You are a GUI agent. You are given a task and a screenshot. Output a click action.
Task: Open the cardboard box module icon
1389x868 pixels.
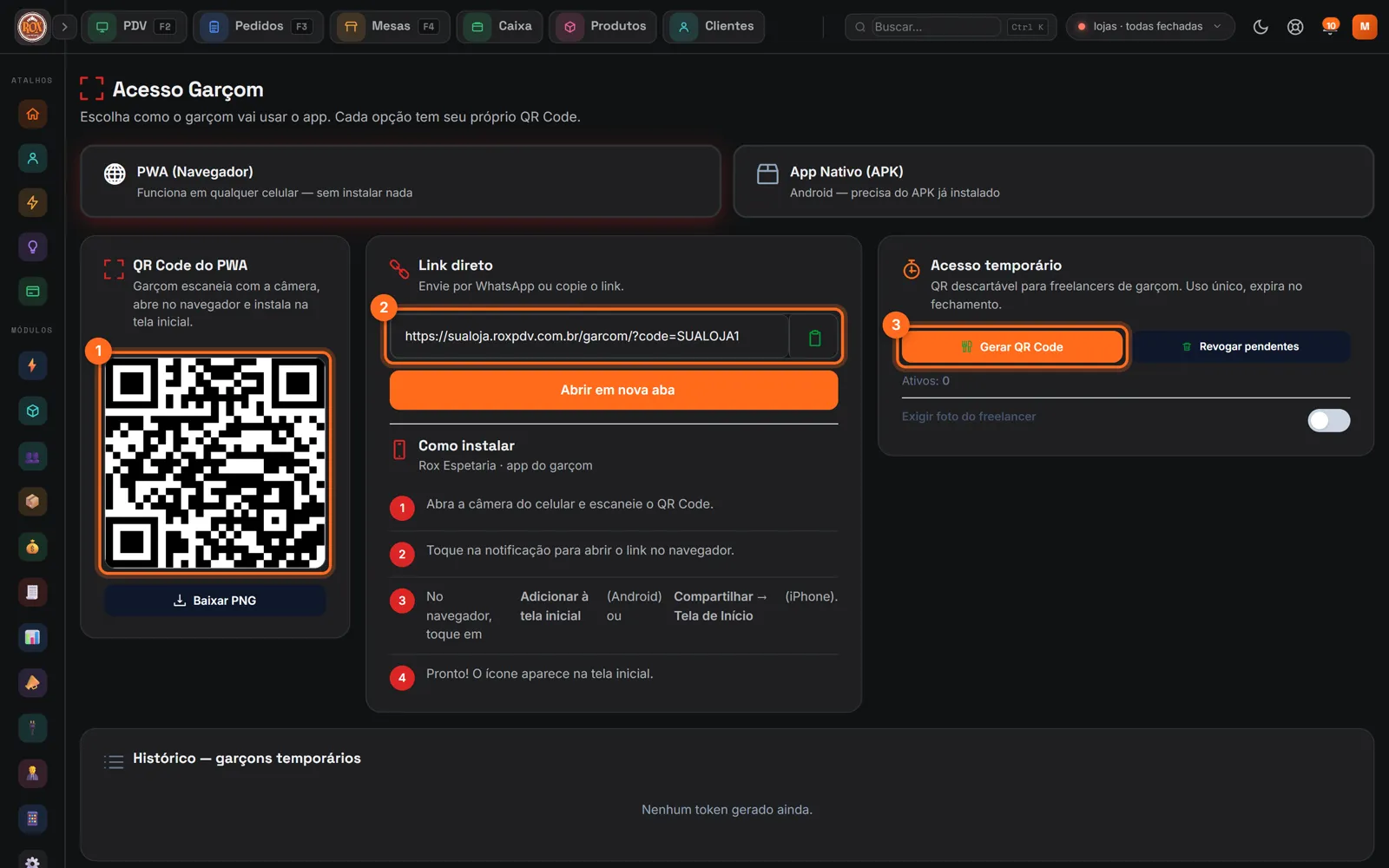pos(32,502)
